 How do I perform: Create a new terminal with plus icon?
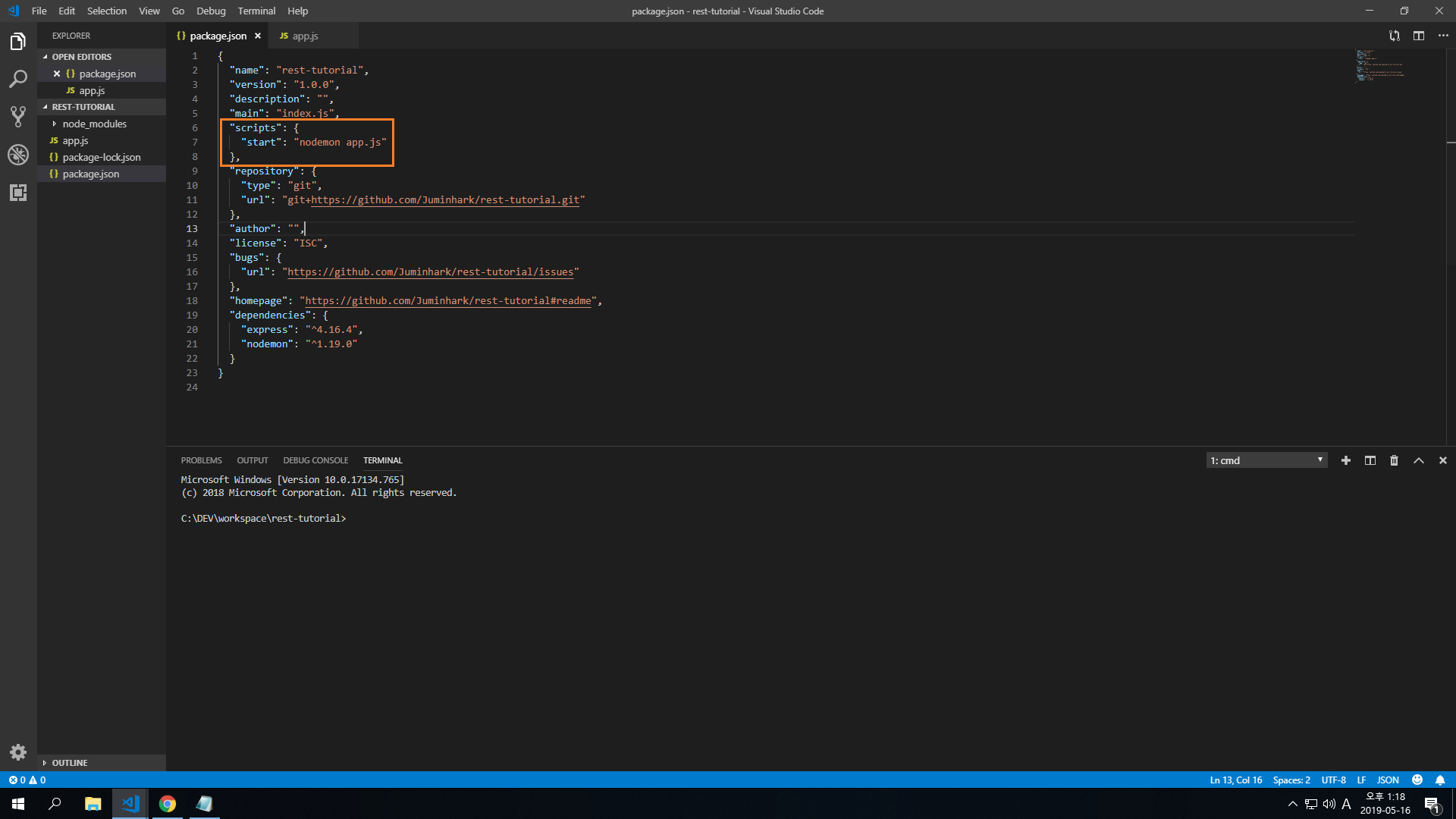[1346, 460]
